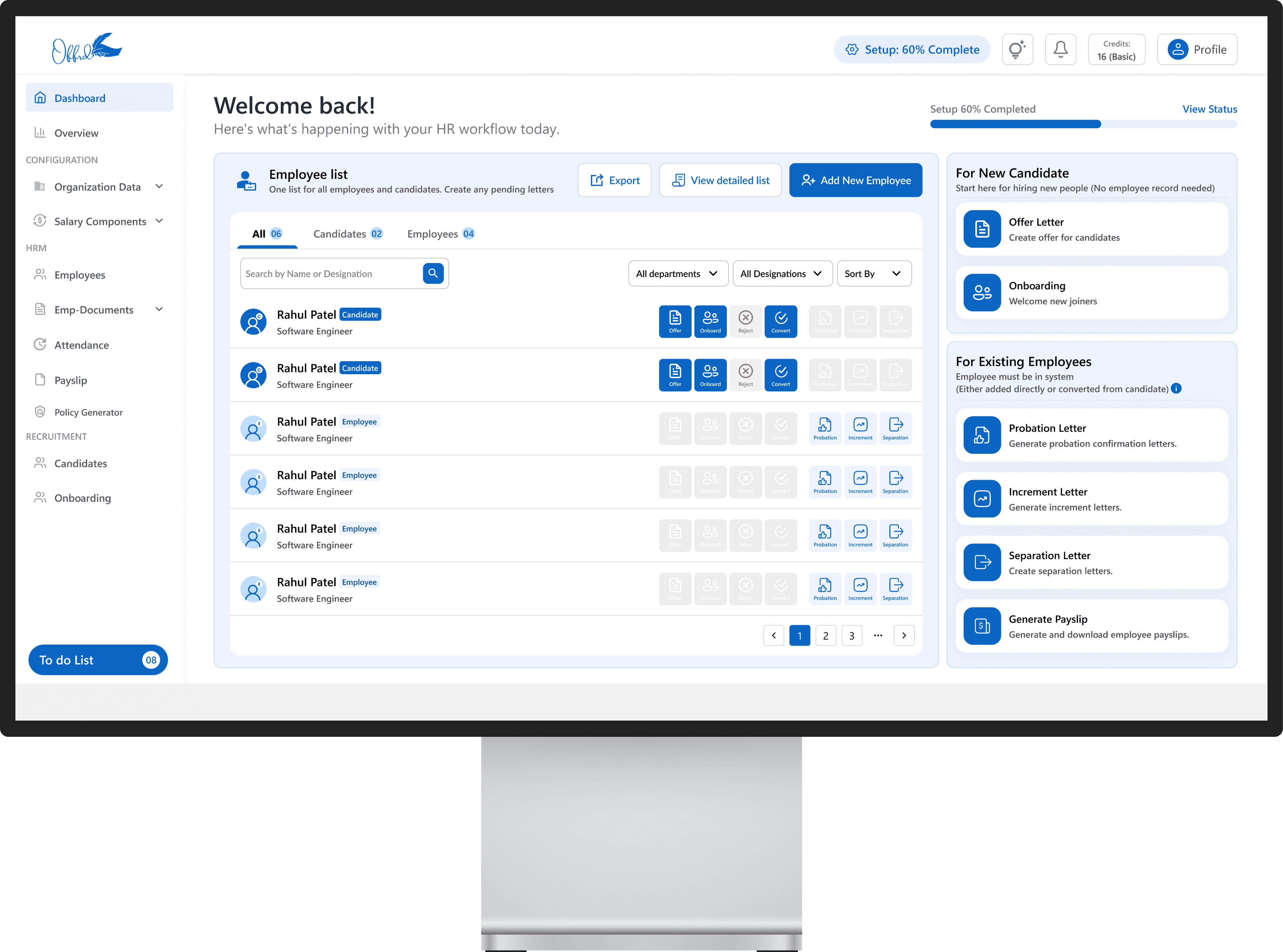Switch to the Candidates tab
The width and height of the screenshot is (1283, 952).
348,234
